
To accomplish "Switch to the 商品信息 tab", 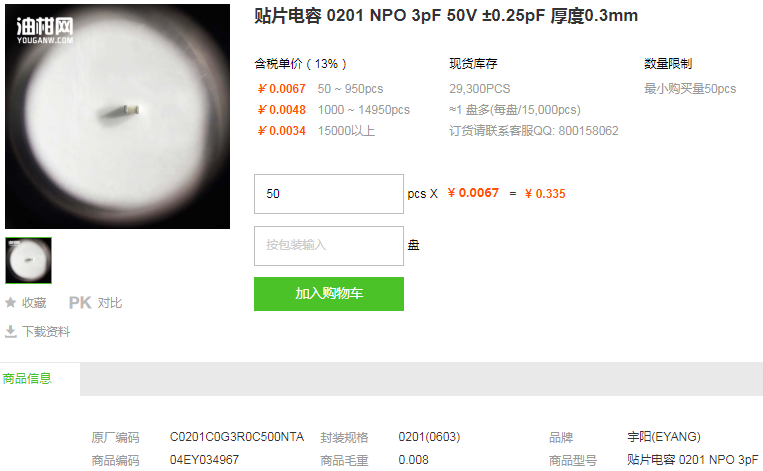I will [x=27, y=379].
